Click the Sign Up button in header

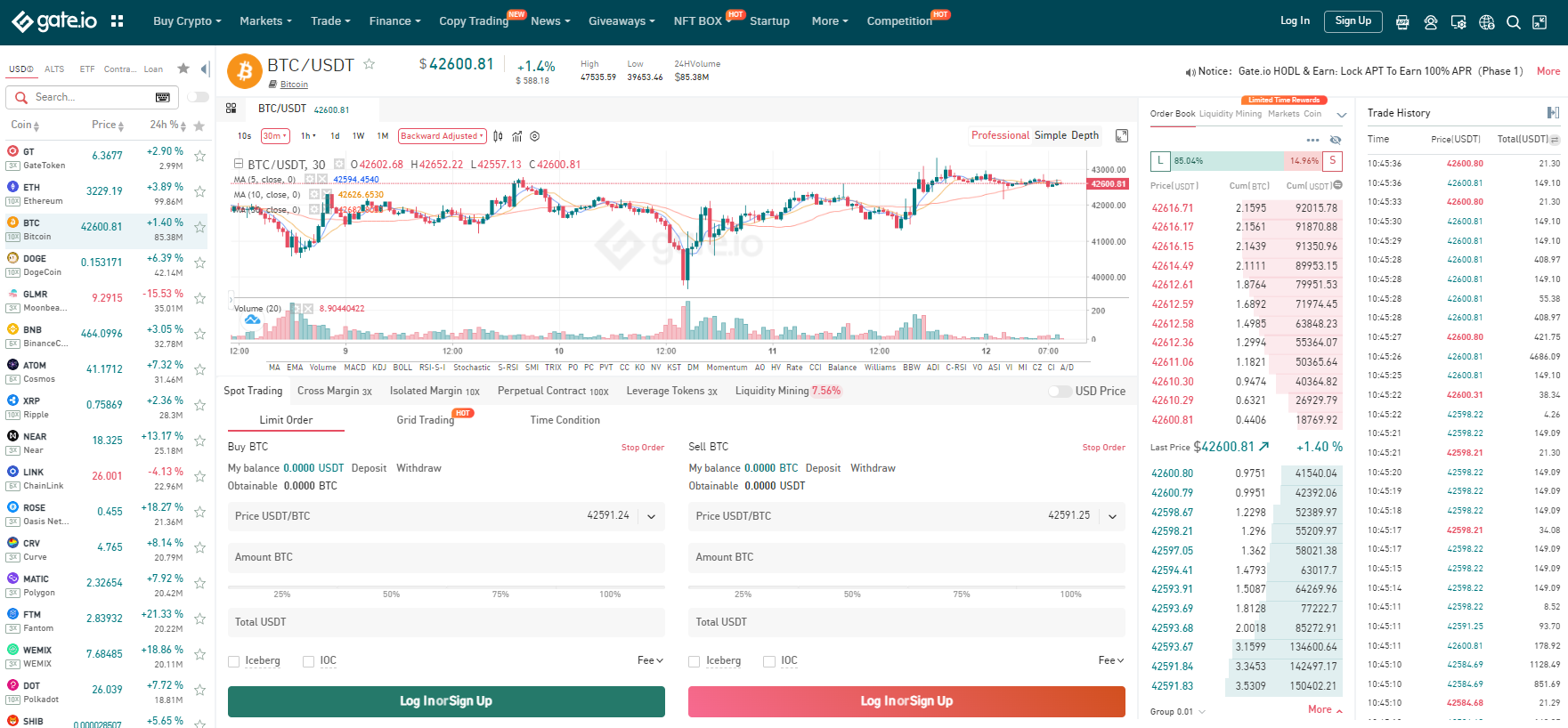pos(1353,21)
